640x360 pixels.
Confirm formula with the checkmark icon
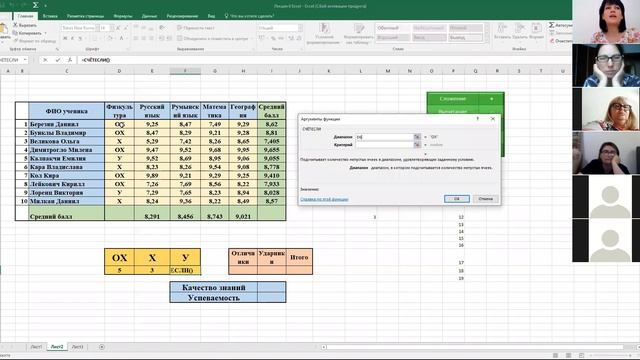tap(58, 60)
